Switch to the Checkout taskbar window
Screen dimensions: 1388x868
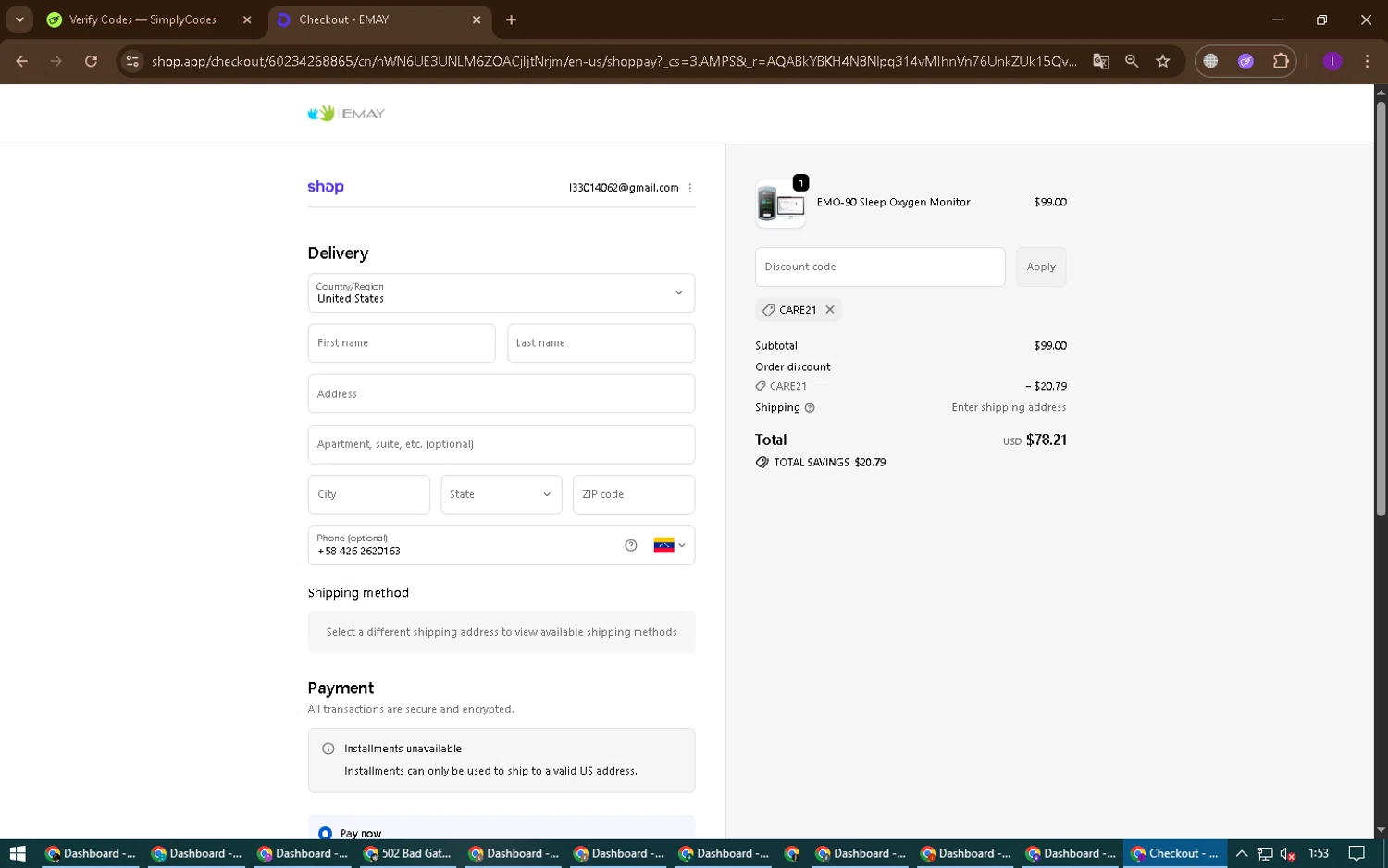(x=1175, y=853)
